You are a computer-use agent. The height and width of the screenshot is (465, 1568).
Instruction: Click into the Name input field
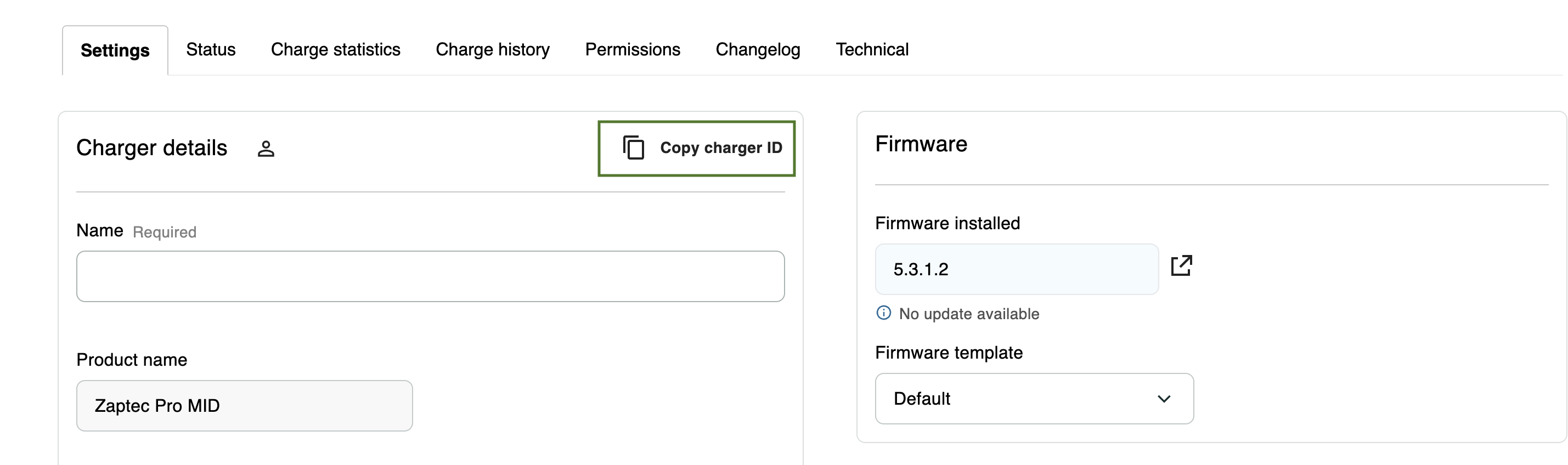click(x=430, y=276)
